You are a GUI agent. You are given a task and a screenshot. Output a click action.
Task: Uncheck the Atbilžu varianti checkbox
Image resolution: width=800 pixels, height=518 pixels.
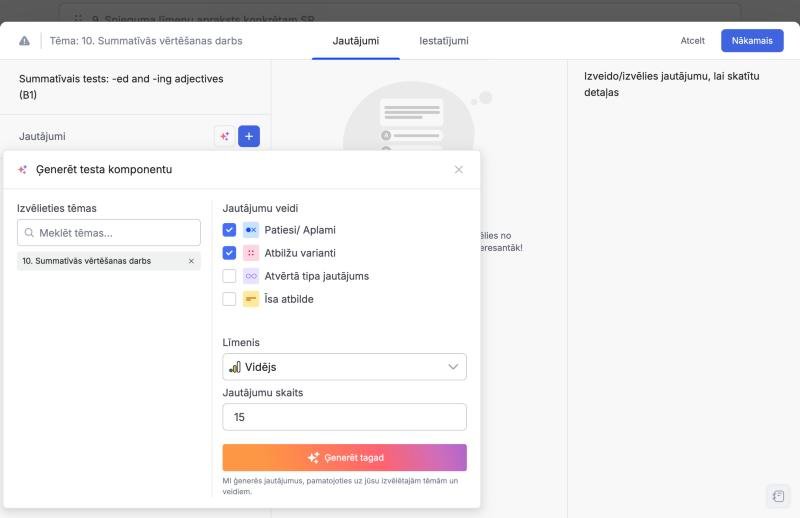coord(229,253)
